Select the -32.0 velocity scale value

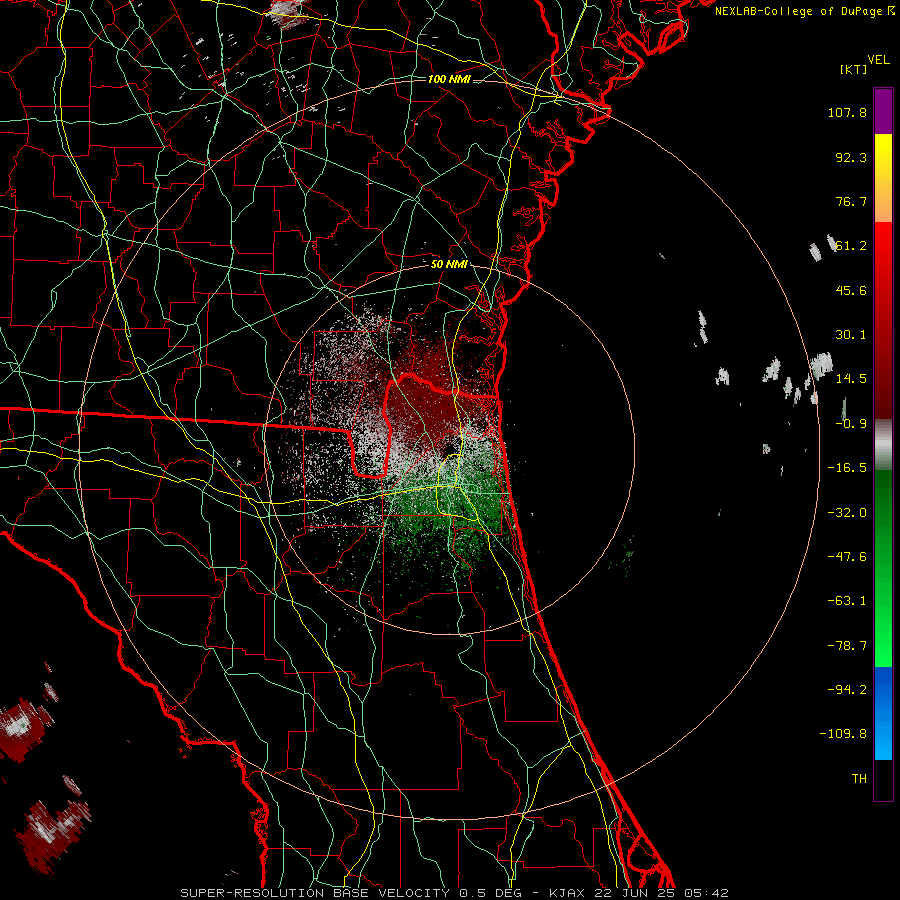coord(847,513)
